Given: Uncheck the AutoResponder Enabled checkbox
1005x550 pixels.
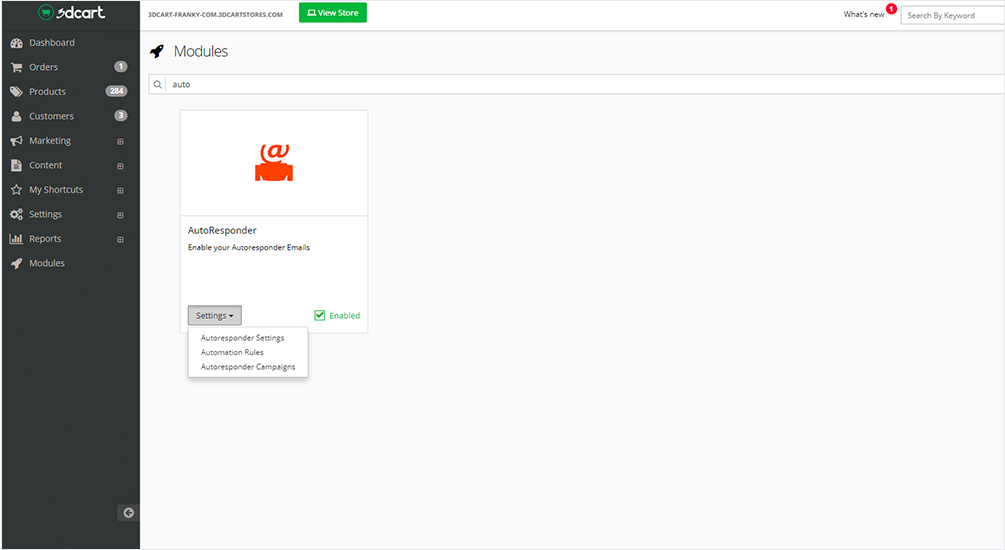Looking at the screenshot, I should [320, 315].
